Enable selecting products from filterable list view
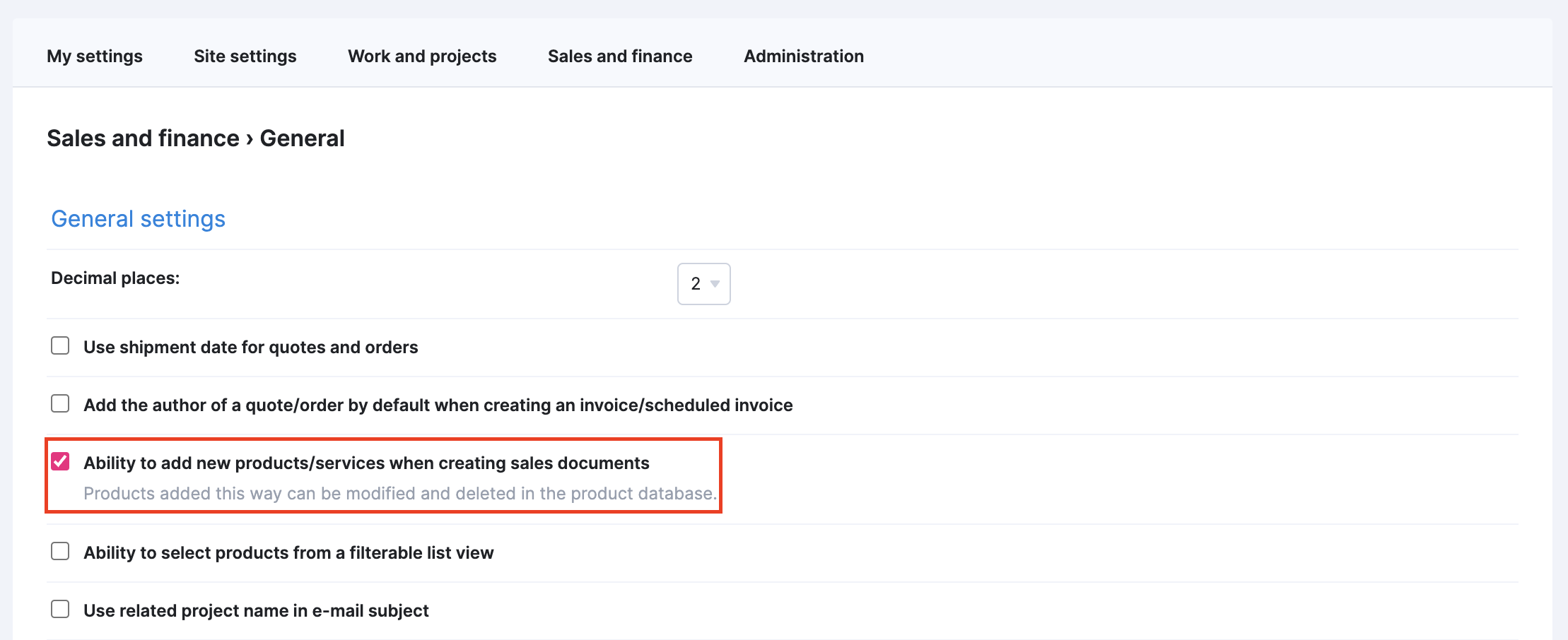The image size is (1568, 640). (60, 551)
